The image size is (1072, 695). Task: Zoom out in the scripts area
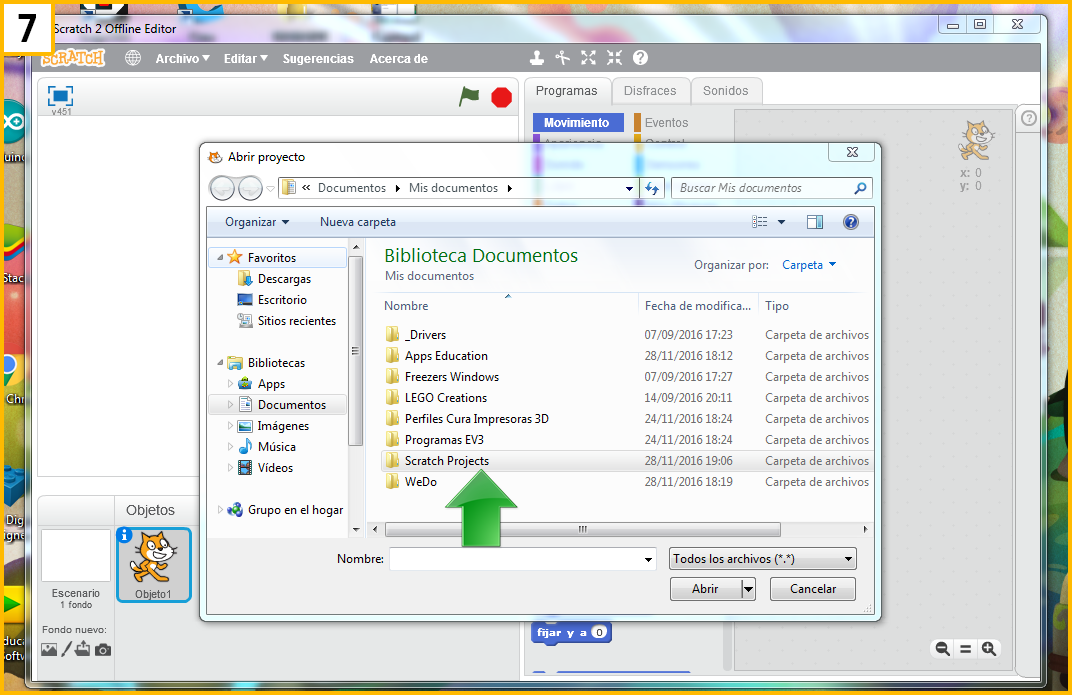click(942, 649)
